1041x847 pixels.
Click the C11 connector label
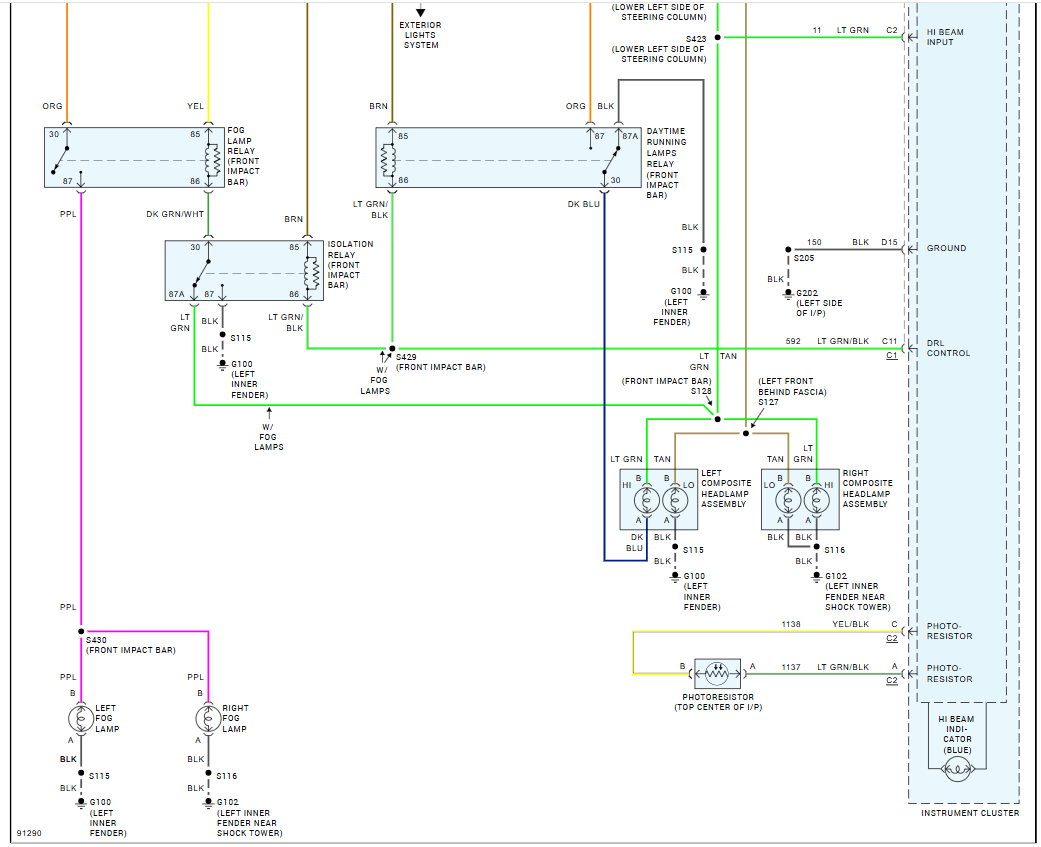pyautogui.click(x=890, y=341)
